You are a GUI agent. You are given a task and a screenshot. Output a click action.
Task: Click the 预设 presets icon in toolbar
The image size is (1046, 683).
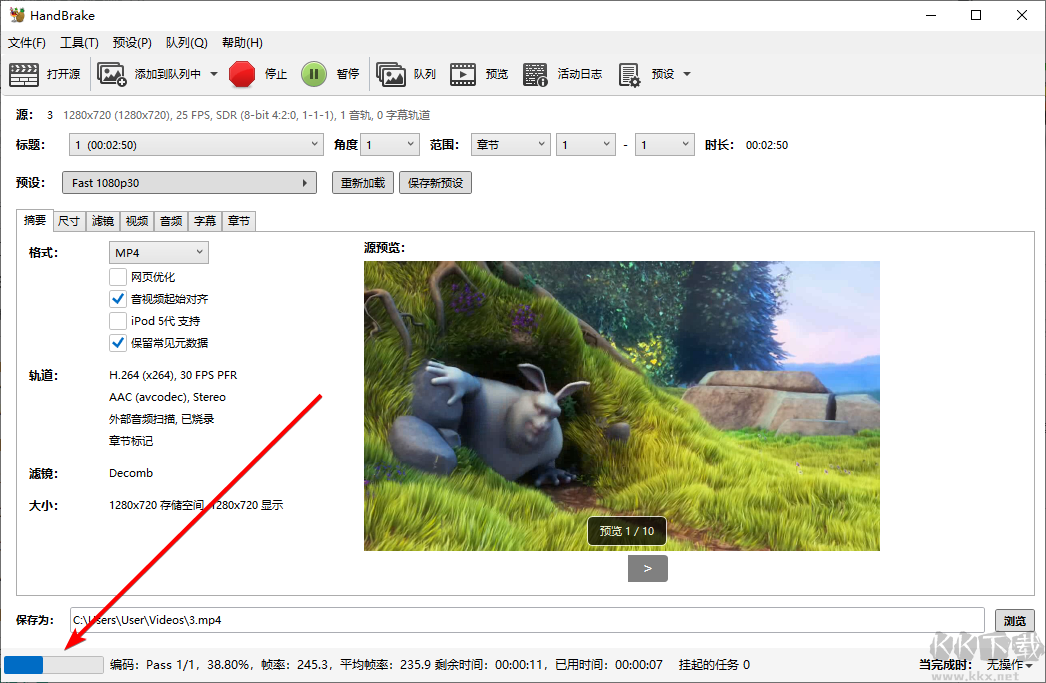coord(629,74)
